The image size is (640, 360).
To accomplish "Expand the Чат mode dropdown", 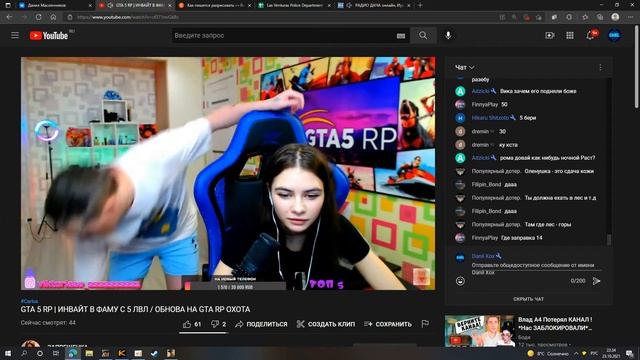I will [x=464, y=67].
